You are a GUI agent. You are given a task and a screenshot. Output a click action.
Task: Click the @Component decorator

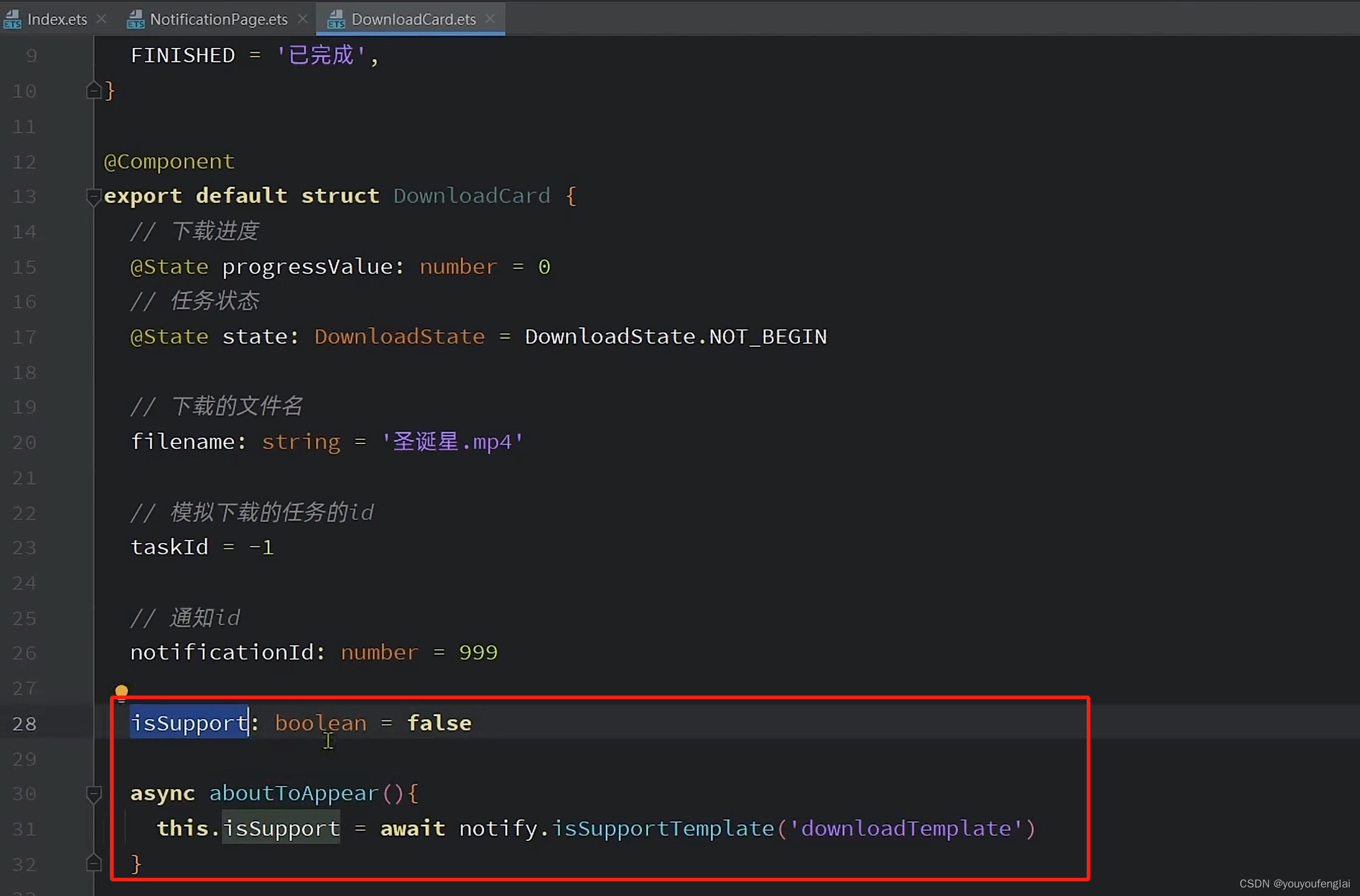[169, 162]
